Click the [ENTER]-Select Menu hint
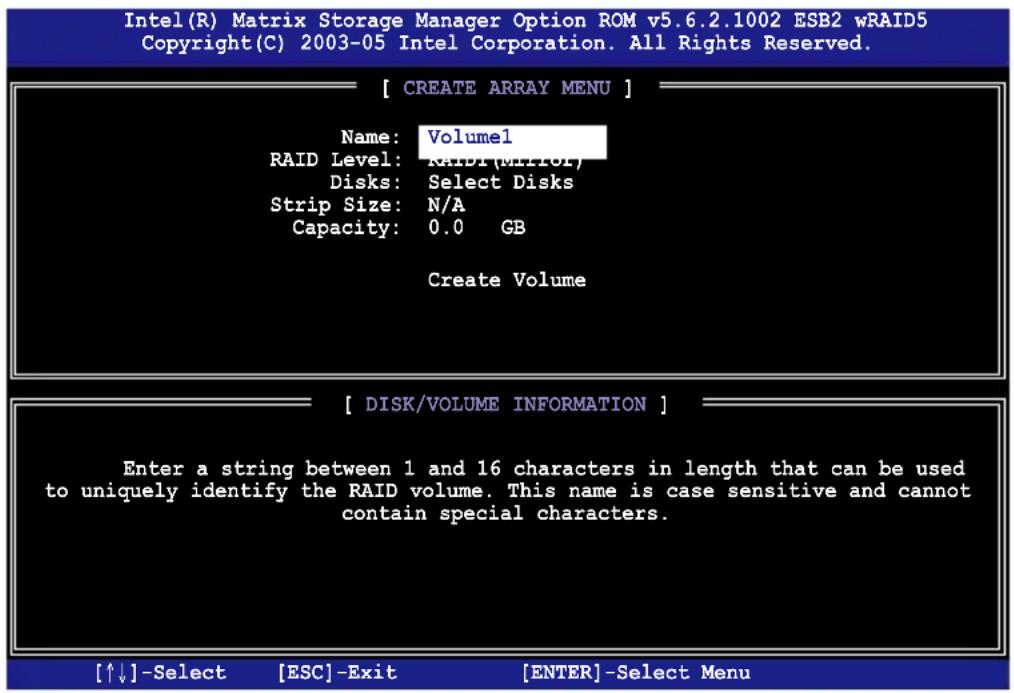The image size is (1014, 693). 636,672
